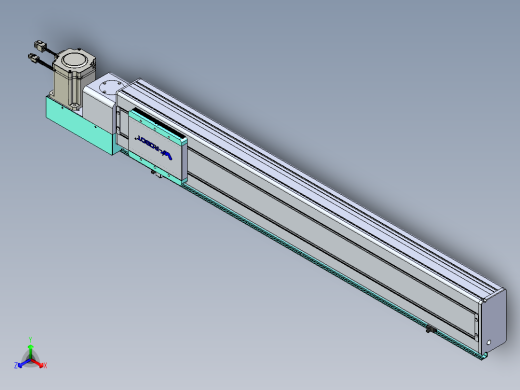Click the small round hole on the end cap
Screen dimensions: 520x390
pos(489,342)
